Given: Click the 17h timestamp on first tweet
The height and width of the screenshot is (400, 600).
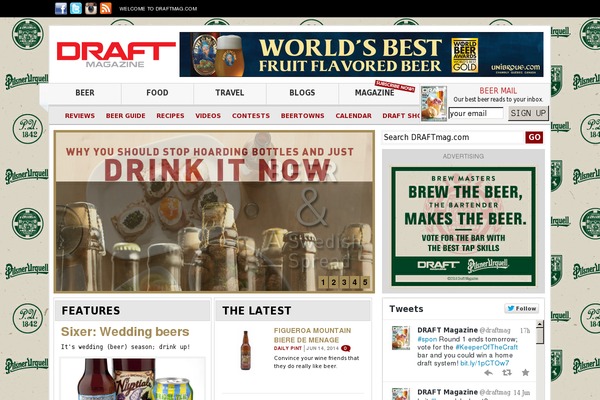Looking at the screenshot, I should coord(525,330).
